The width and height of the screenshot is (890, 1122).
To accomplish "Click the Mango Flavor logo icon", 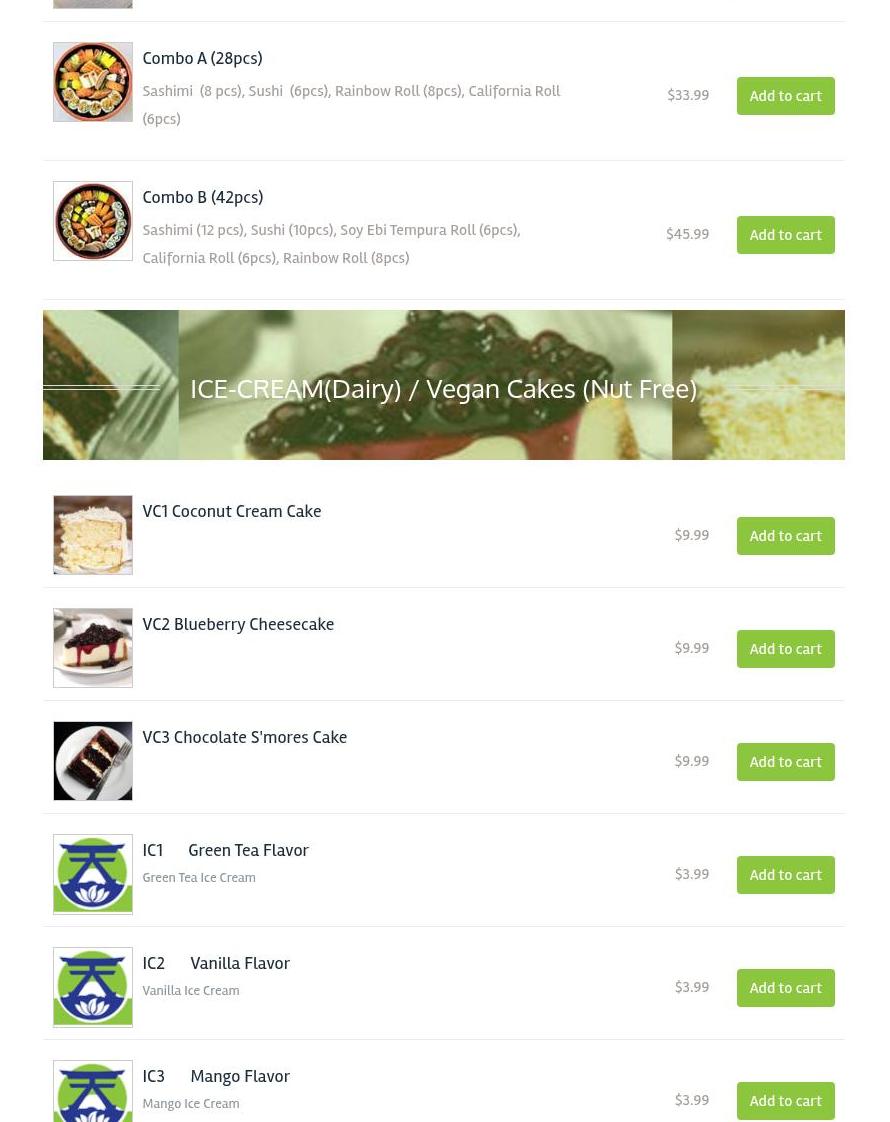I will (93, 1092).
